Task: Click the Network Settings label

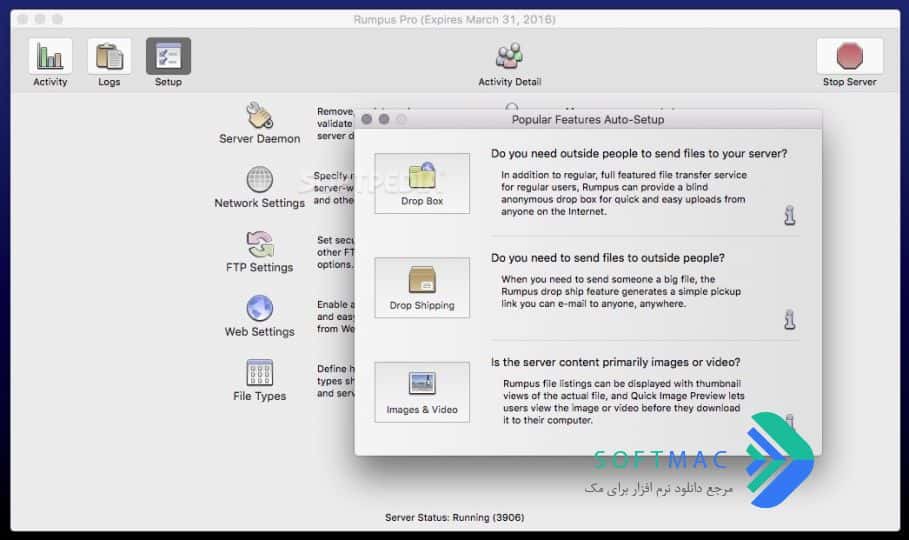Action: point(260,203)
